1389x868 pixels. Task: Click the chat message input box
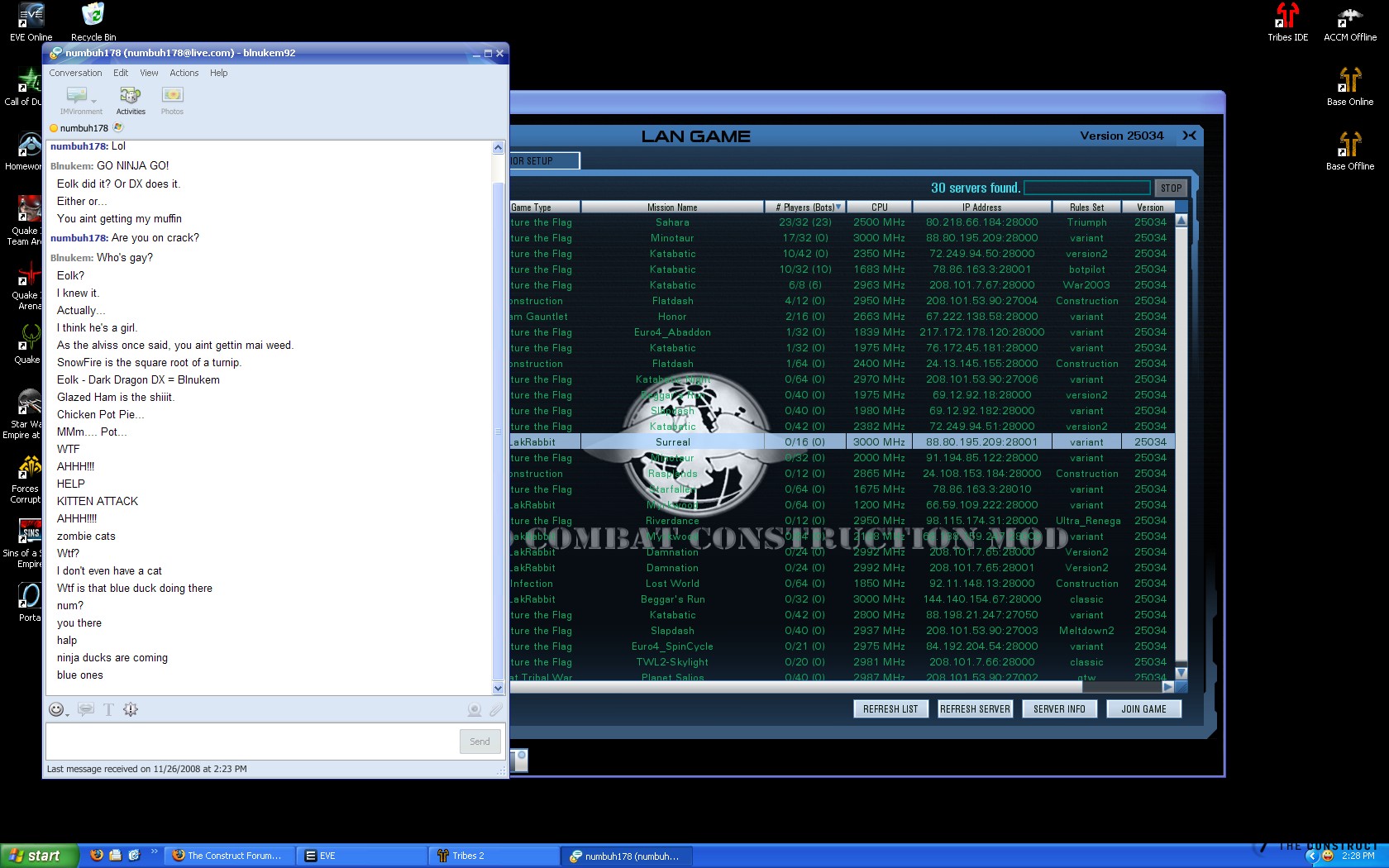tap(252, 742)
